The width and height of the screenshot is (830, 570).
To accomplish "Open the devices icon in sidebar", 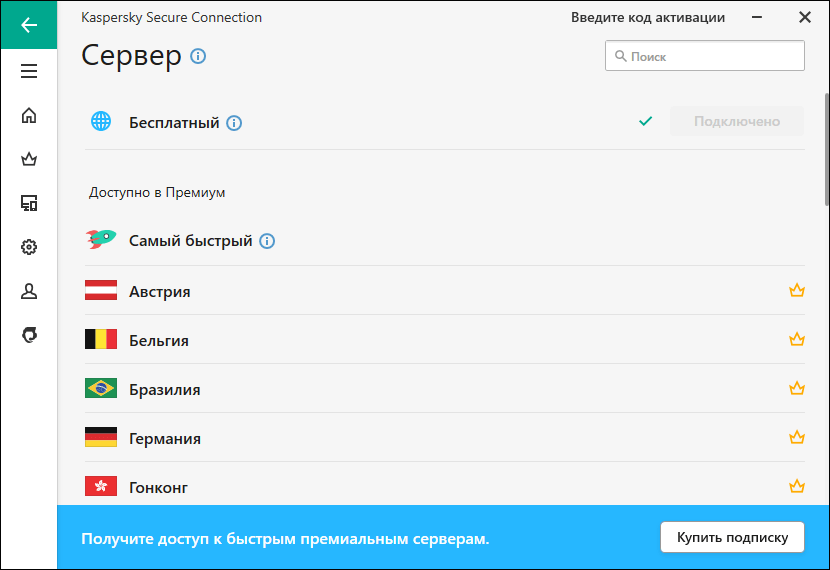I will [28, 203].
